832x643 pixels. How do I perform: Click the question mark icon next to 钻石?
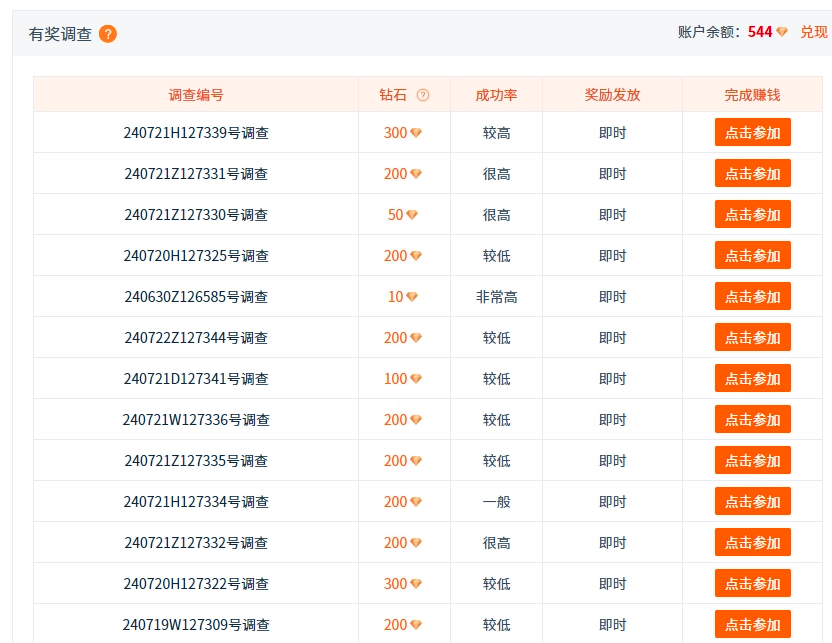click(423, 95)
